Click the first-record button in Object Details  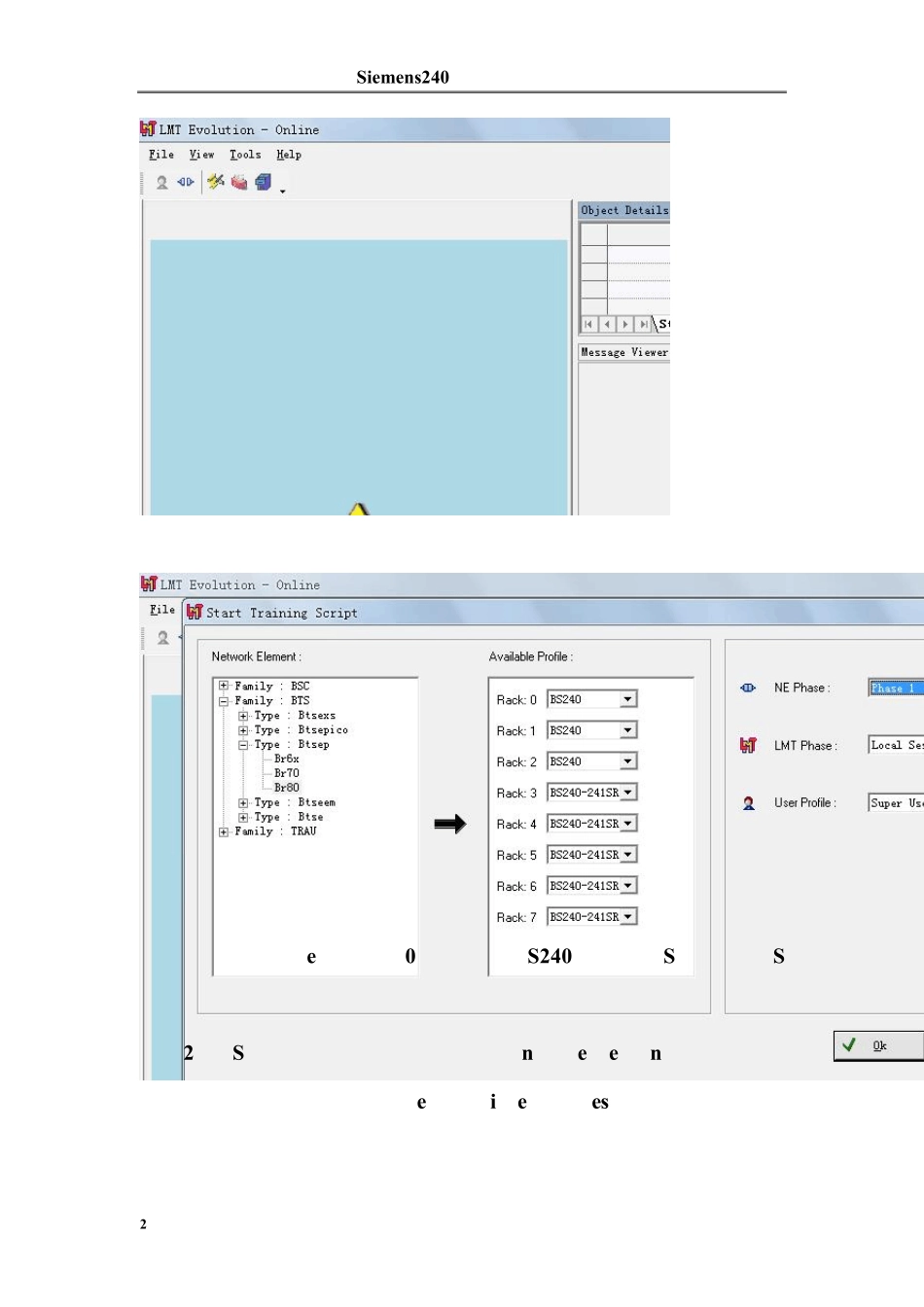[x=588, y=324]
